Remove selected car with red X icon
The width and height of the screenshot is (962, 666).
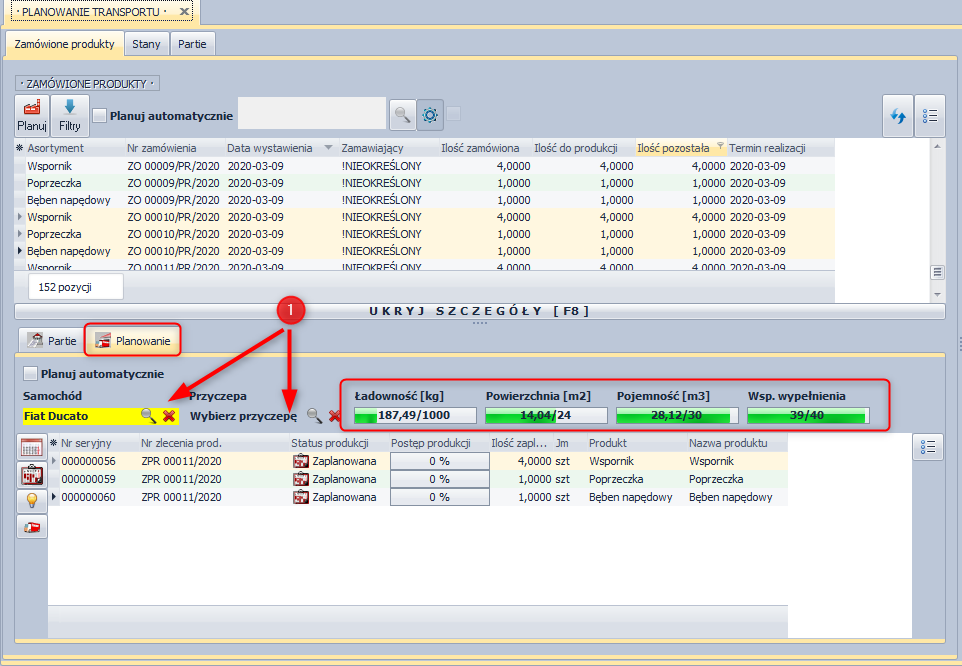(169, 415)
